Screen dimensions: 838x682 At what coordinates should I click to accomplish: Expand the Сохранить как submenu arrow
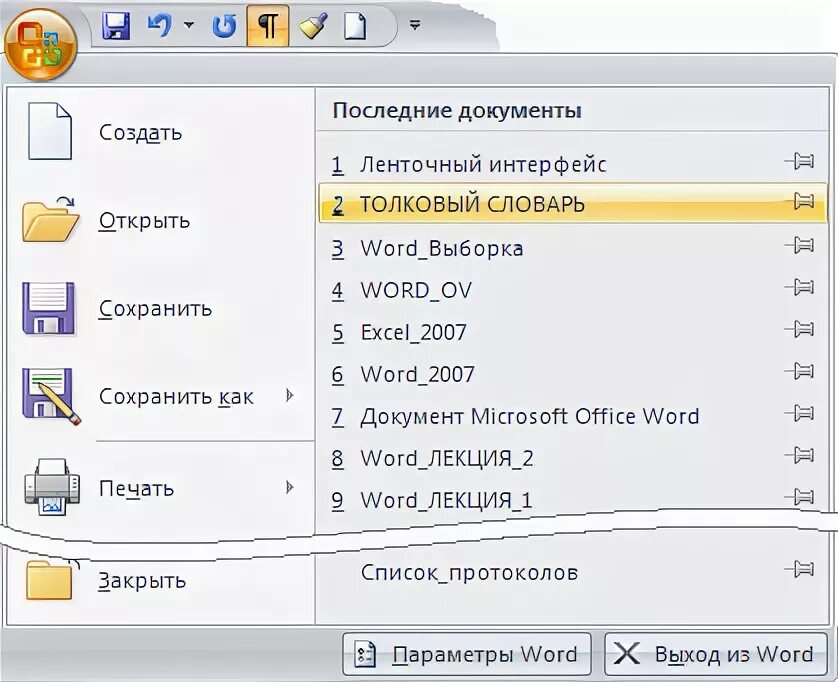click(290, 396)
